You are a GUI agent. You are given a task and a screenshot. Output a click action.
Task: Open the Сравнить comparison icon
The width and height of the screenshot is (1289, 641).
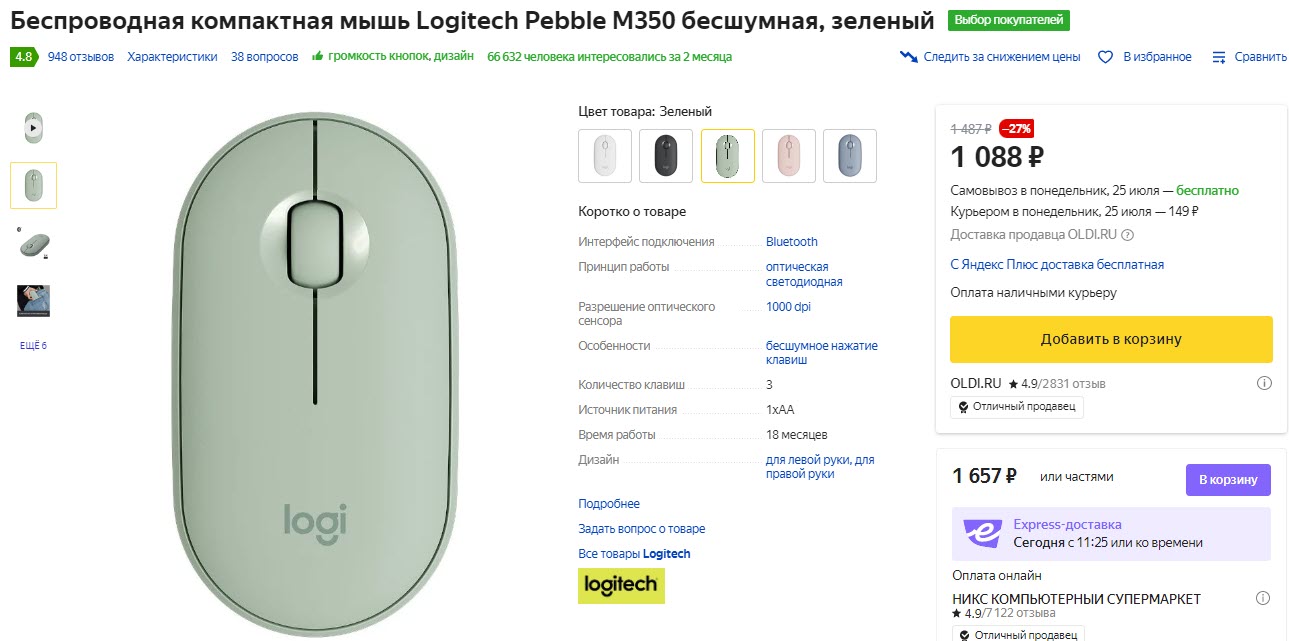pyautogui.click(x=1220, y=57)
